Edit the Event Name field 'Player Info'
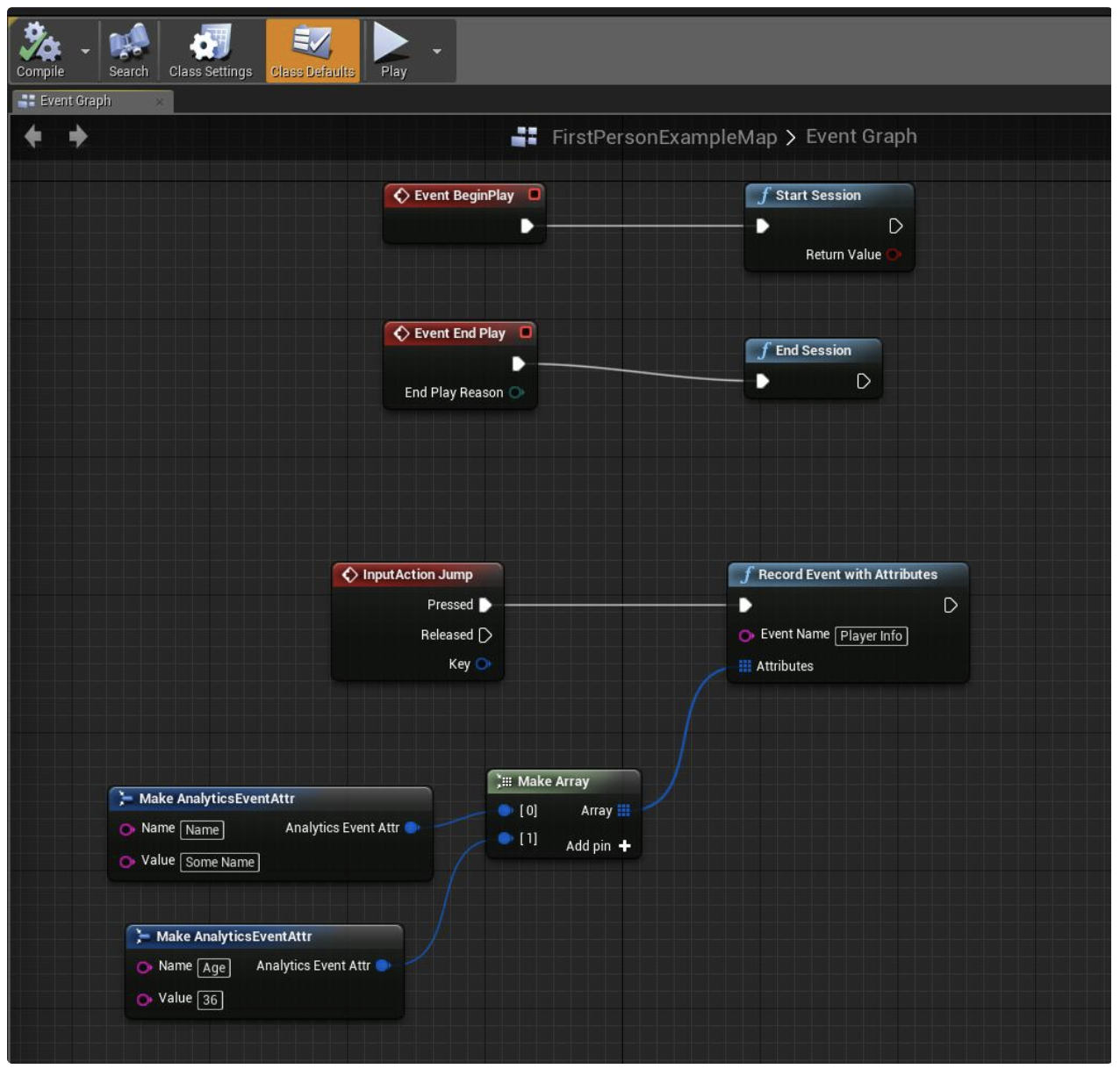 pos(870,636)
